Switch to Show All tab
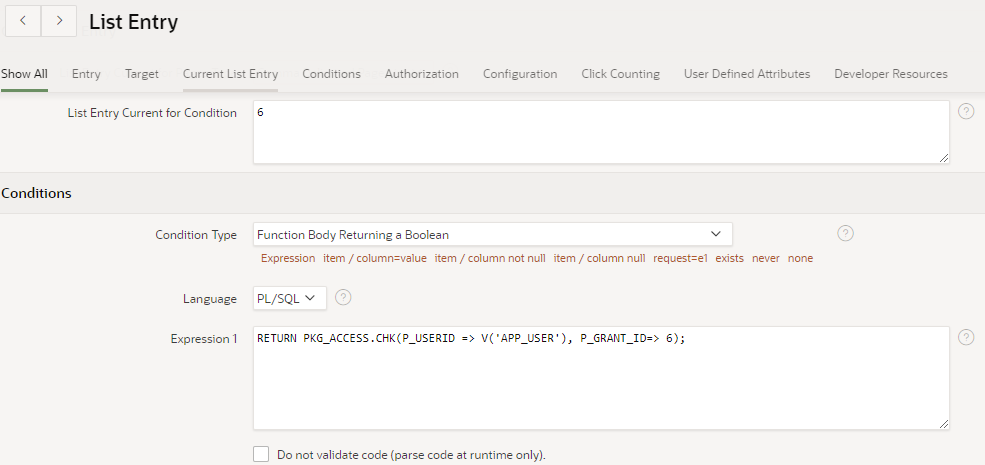 coord(24,74)
